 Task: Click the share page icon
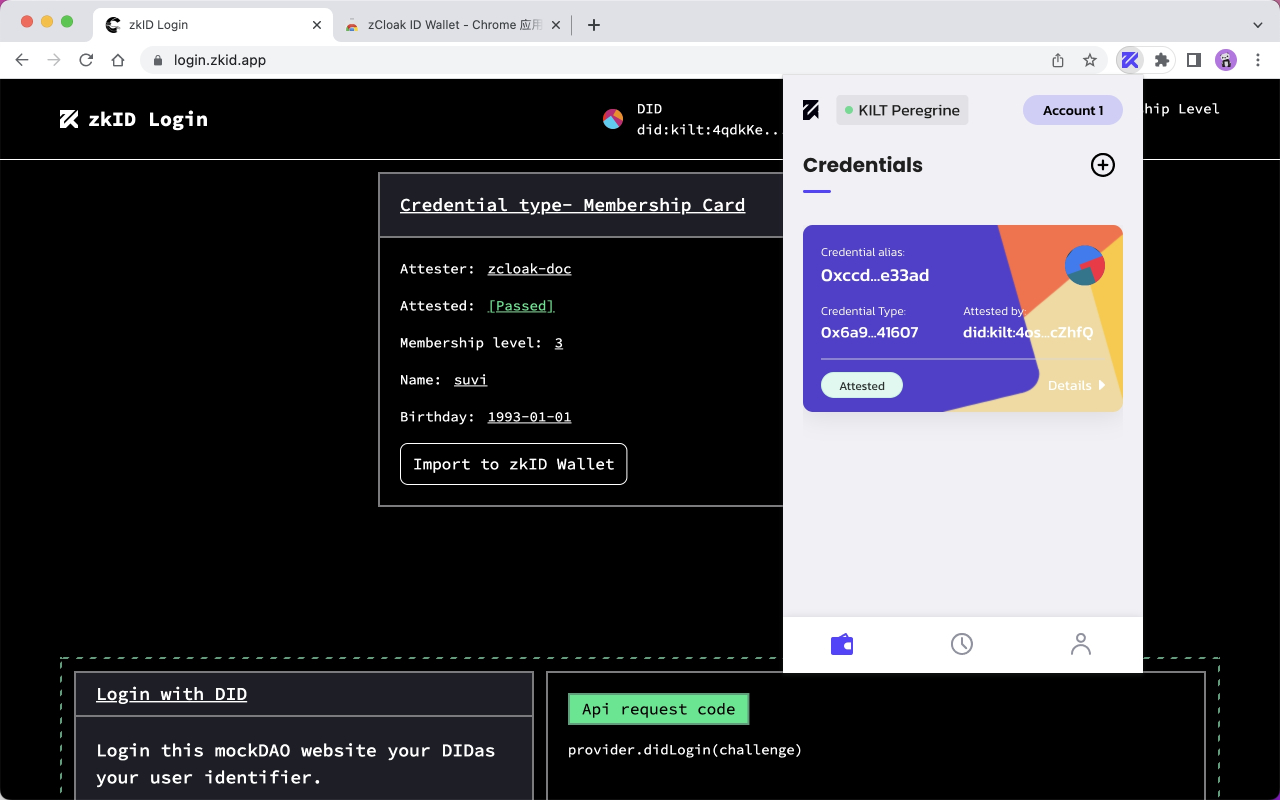point(1058,60)
